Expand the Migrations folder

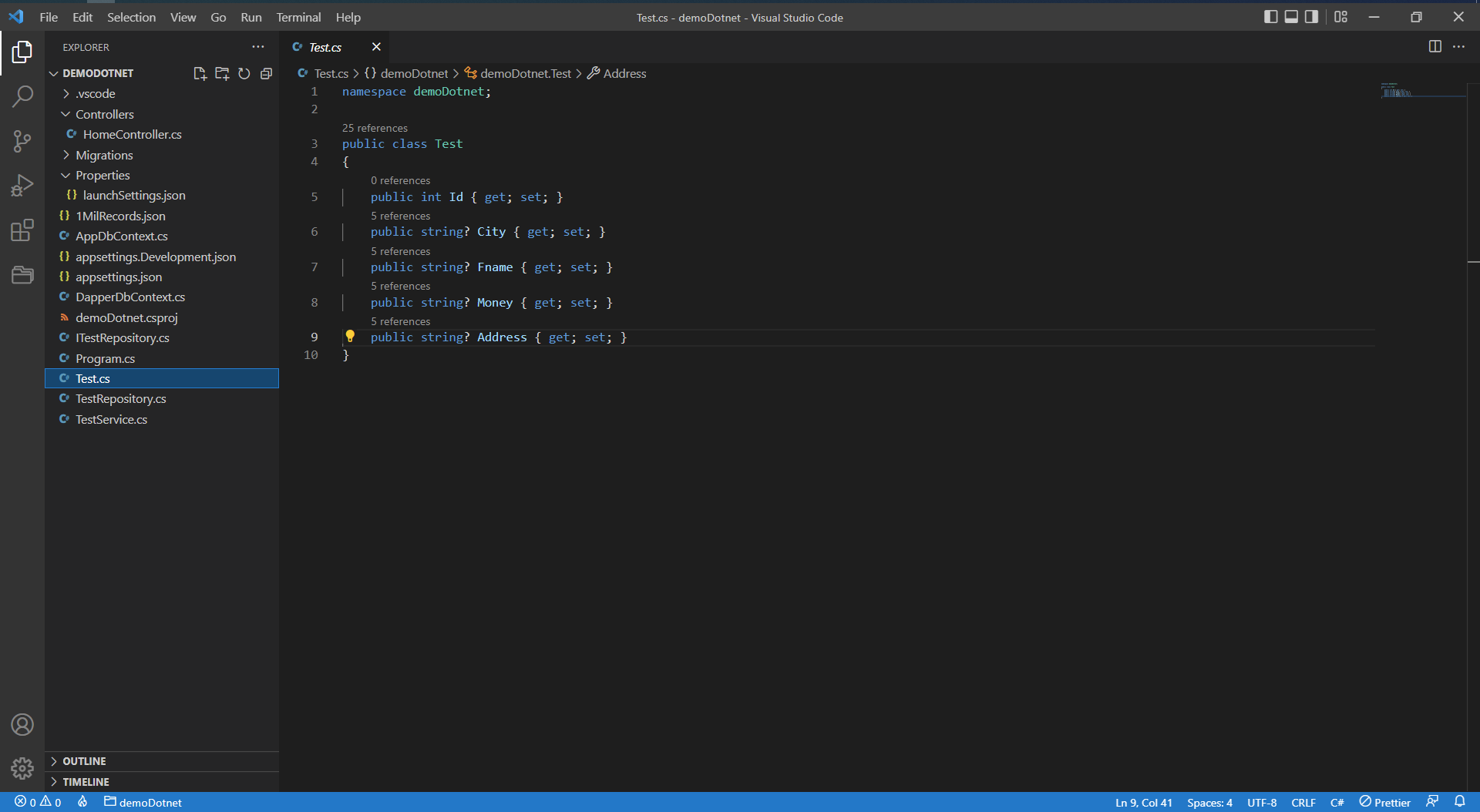104,155
